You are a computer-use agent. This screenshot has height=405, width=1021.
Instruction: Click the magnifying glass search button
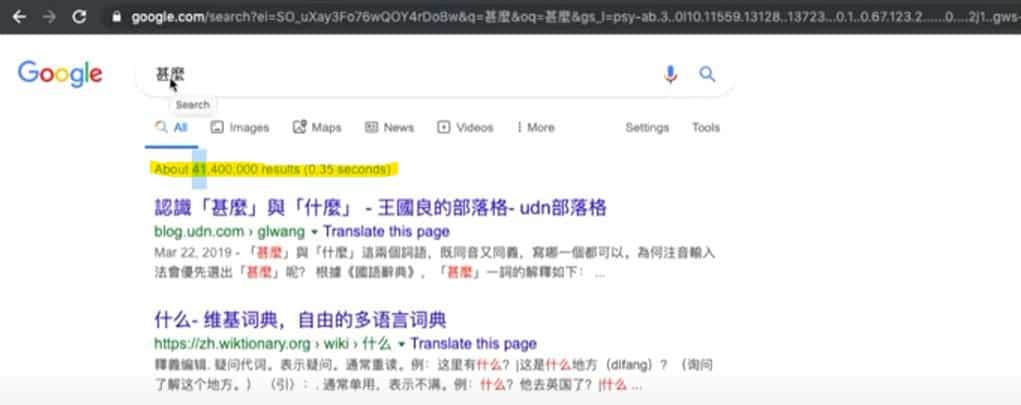pos(707,74)
